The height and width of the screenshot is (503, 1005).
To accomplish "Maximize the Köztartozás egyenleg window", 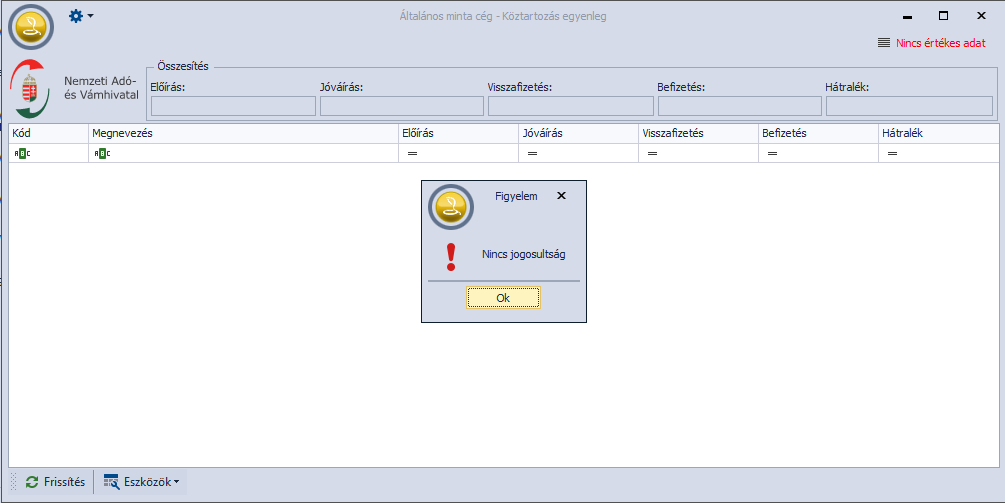I will 943,16.
